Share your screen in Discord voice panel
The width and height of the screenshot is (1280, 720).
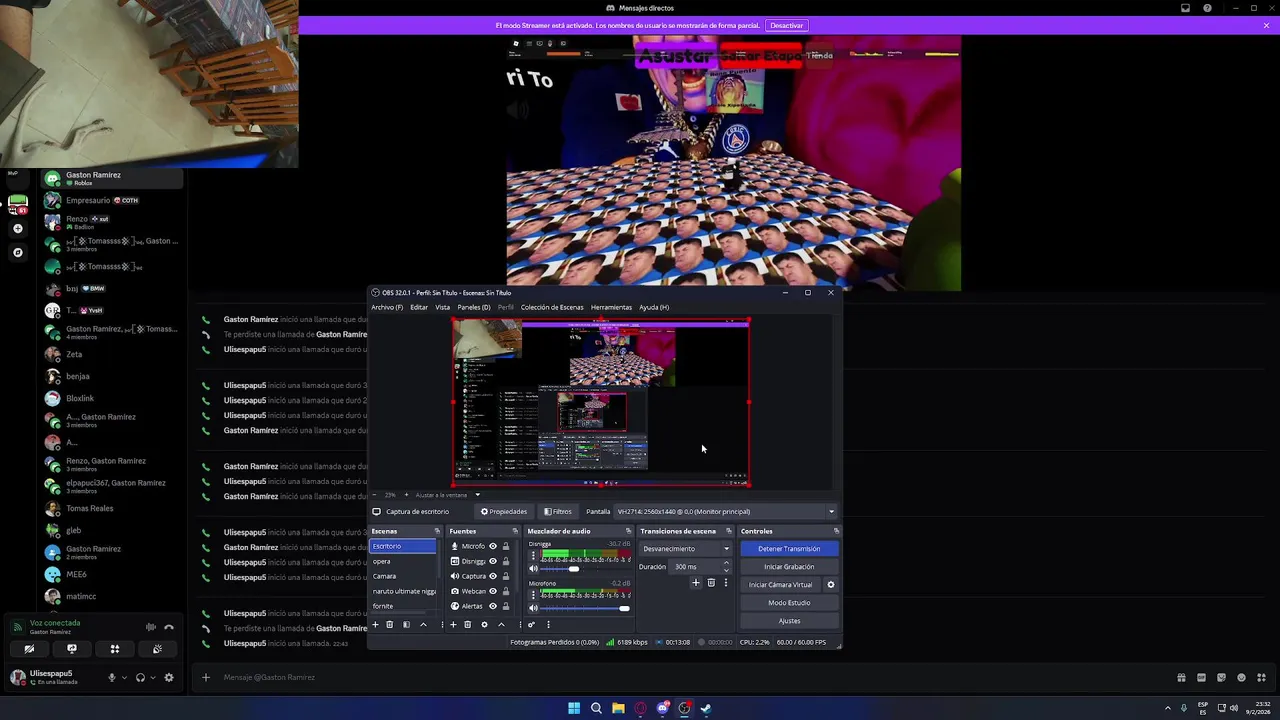tap(71, 649)
